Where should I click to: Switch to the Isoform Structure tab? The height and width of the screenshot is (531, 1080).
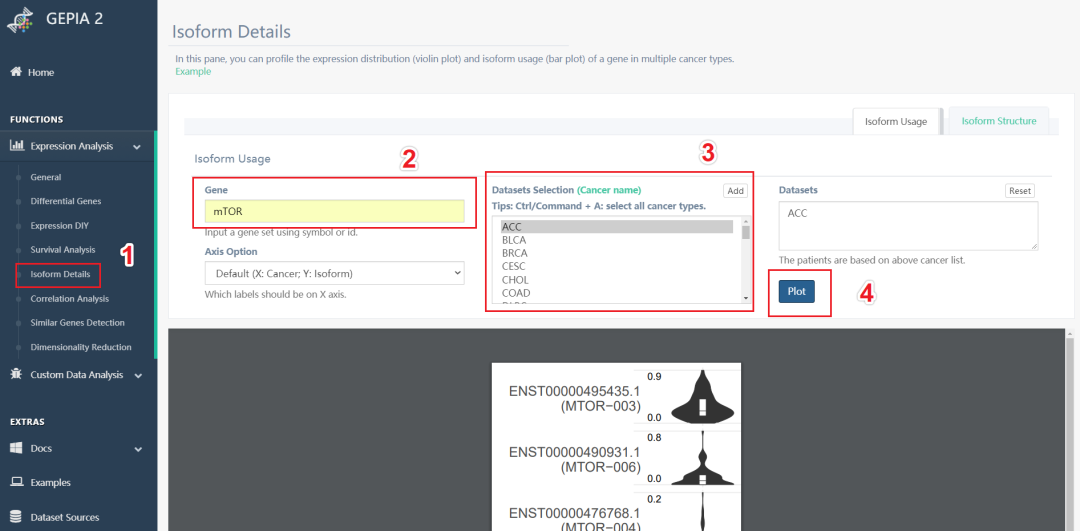pos(999,121)
